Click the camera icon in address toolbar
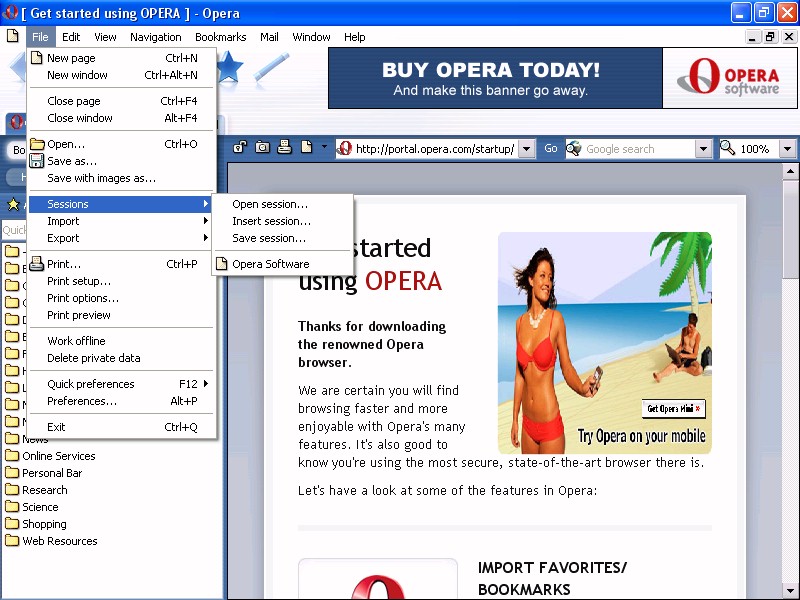The image size is (800, 600). pyautogui.click(x=262, y=148)
